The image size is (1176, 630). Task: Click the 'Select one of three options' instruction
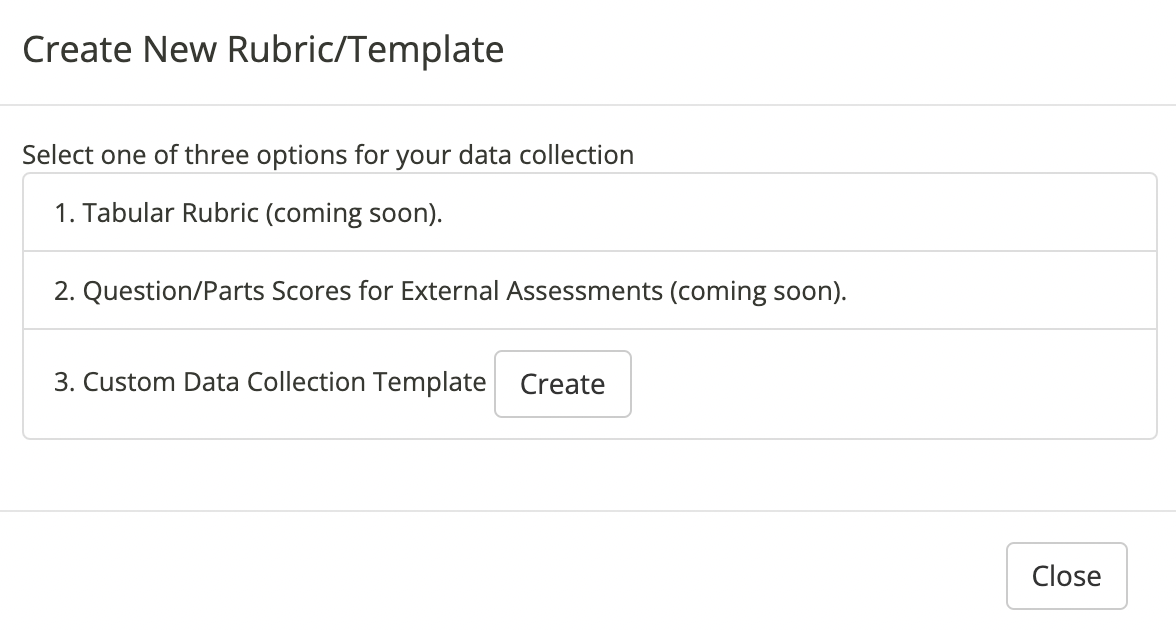point(328,155)
